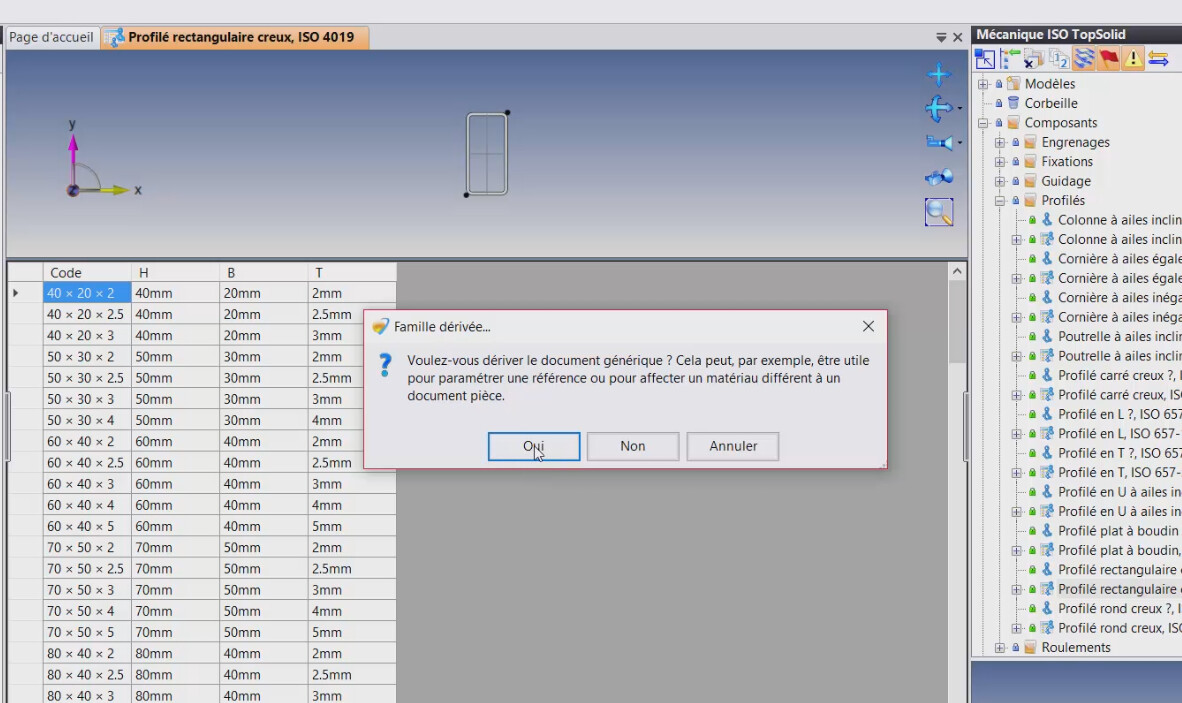This screenshot has height=703, width=1182.
Task: Click the perspective camera icon above the magnifier
Action: click(939, 178)
